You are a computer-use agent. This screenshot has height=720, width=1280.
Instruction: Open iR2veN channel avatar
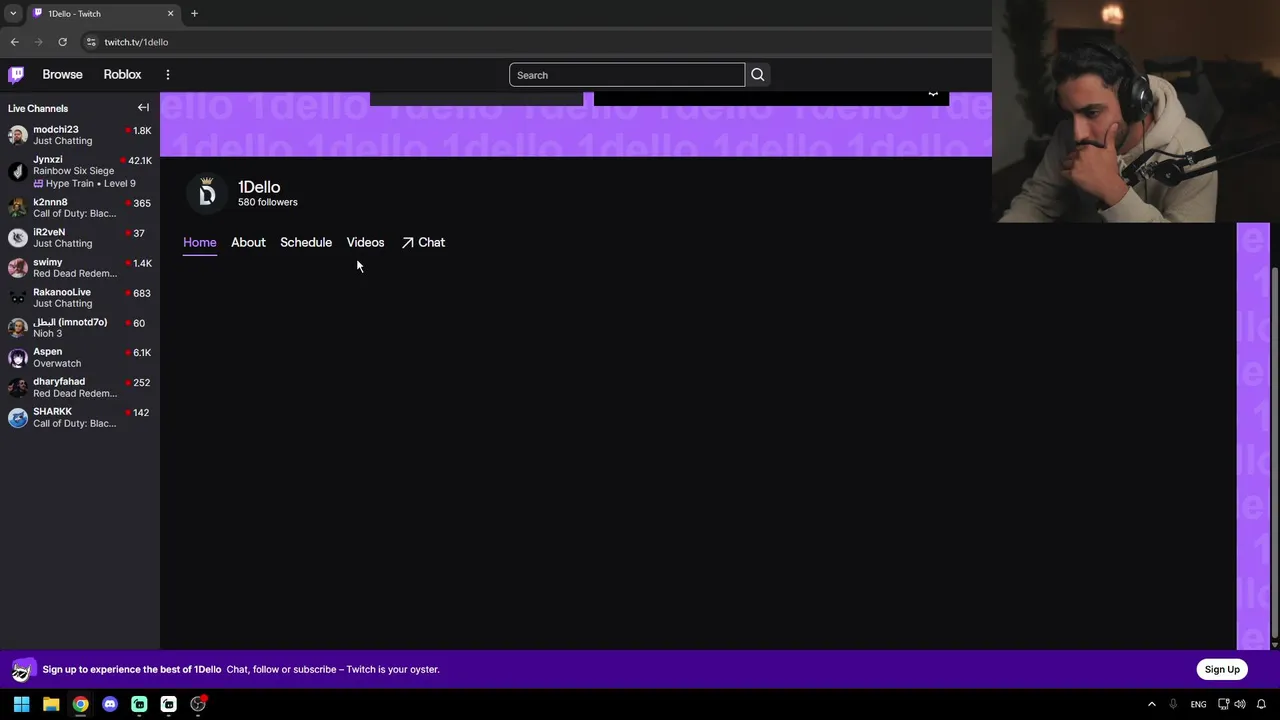[x=18, y=237]
